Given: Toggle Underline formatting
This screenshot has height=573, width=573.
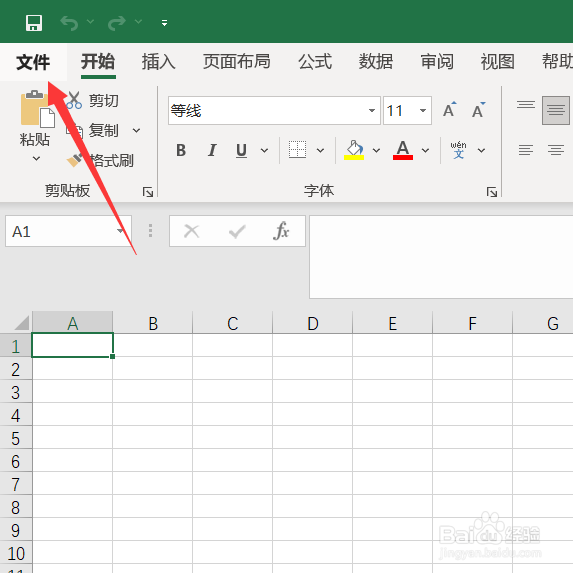Looking at the screenshot, I should [241, 150].
